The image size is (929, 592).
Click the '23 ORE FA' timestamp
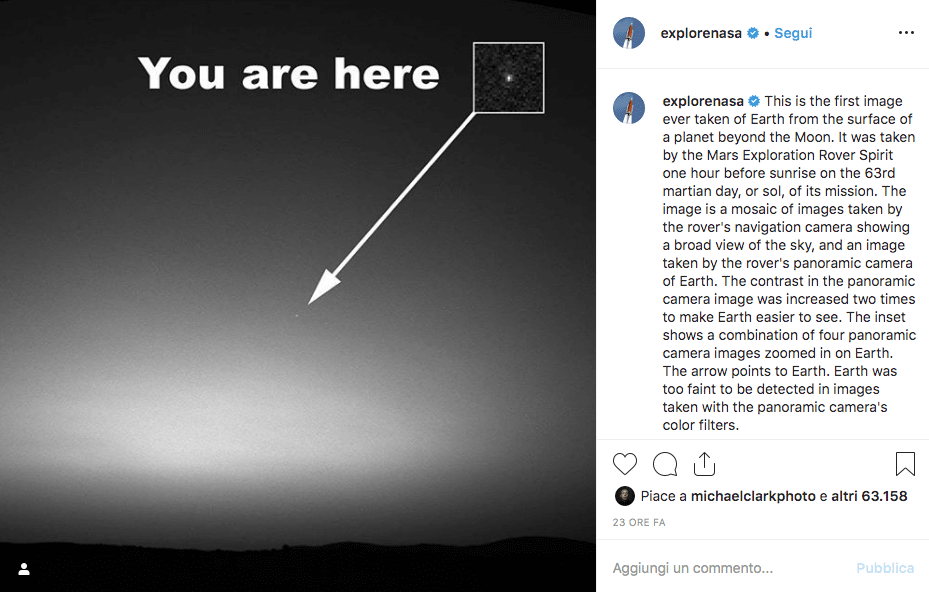[x=639, y=522]
